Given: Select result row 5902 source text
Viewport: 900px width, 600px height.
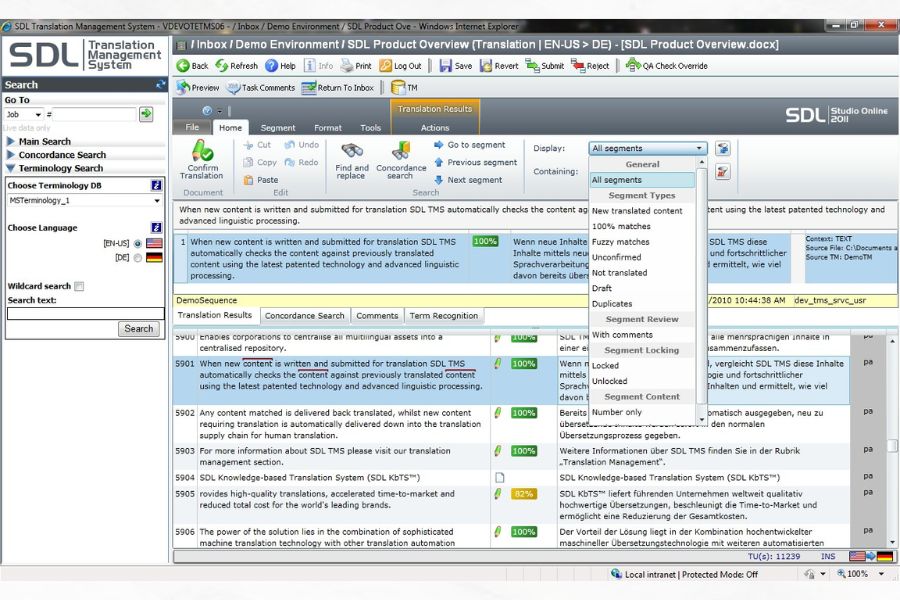Looking at the screenshot, I should click(340, 424).
